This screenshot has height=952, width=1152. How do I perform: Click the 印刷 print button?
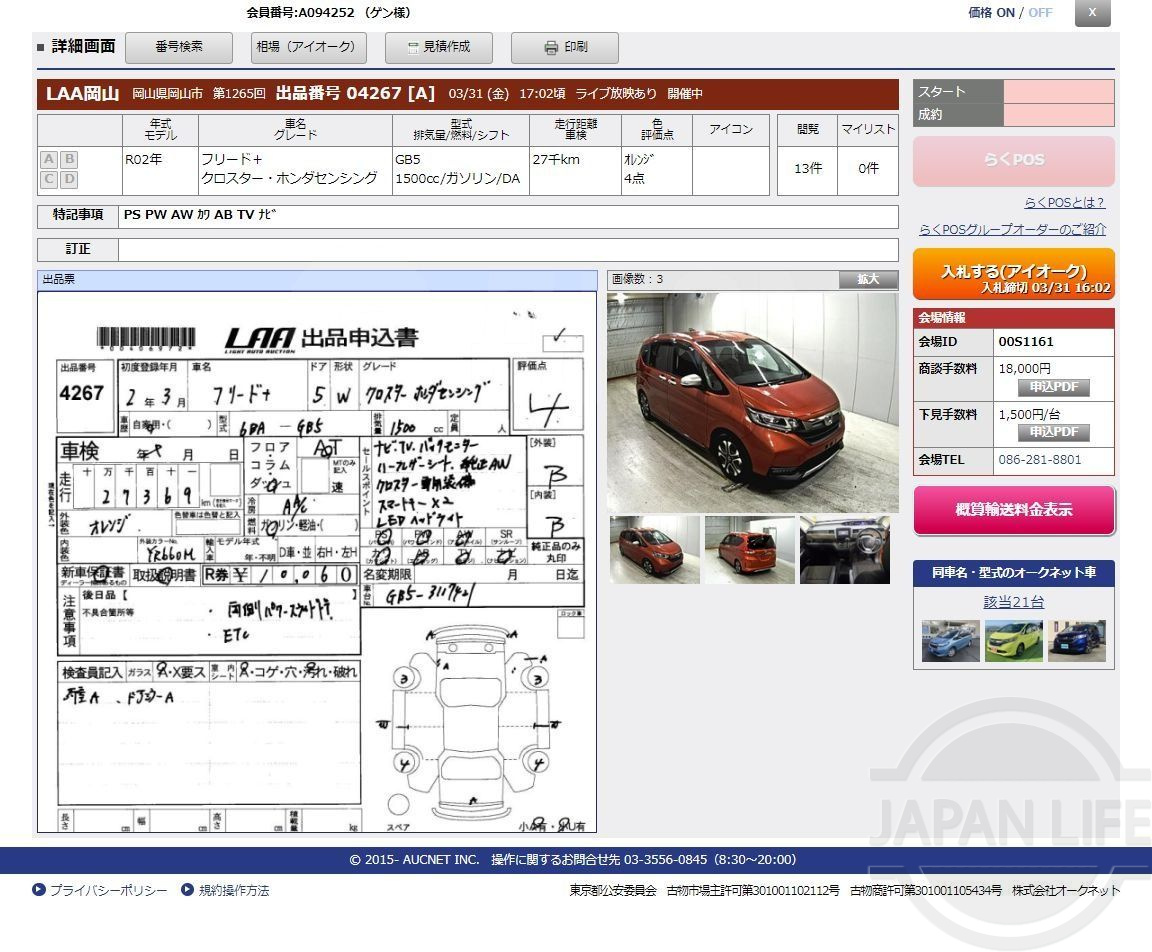(x=565, y=47)
